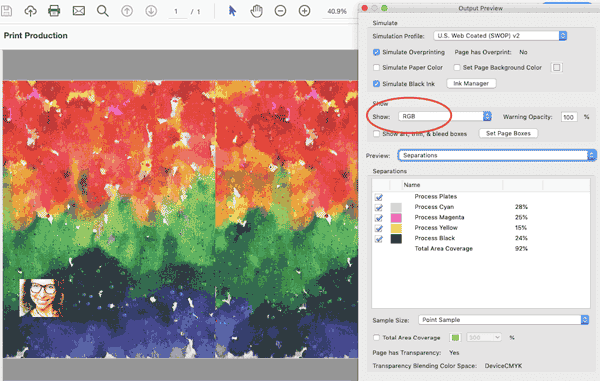Enable Show art, trim, & bleed boxes
Image resolution: width=600 pixels, height=381 pixels.
tap(377, 134)
